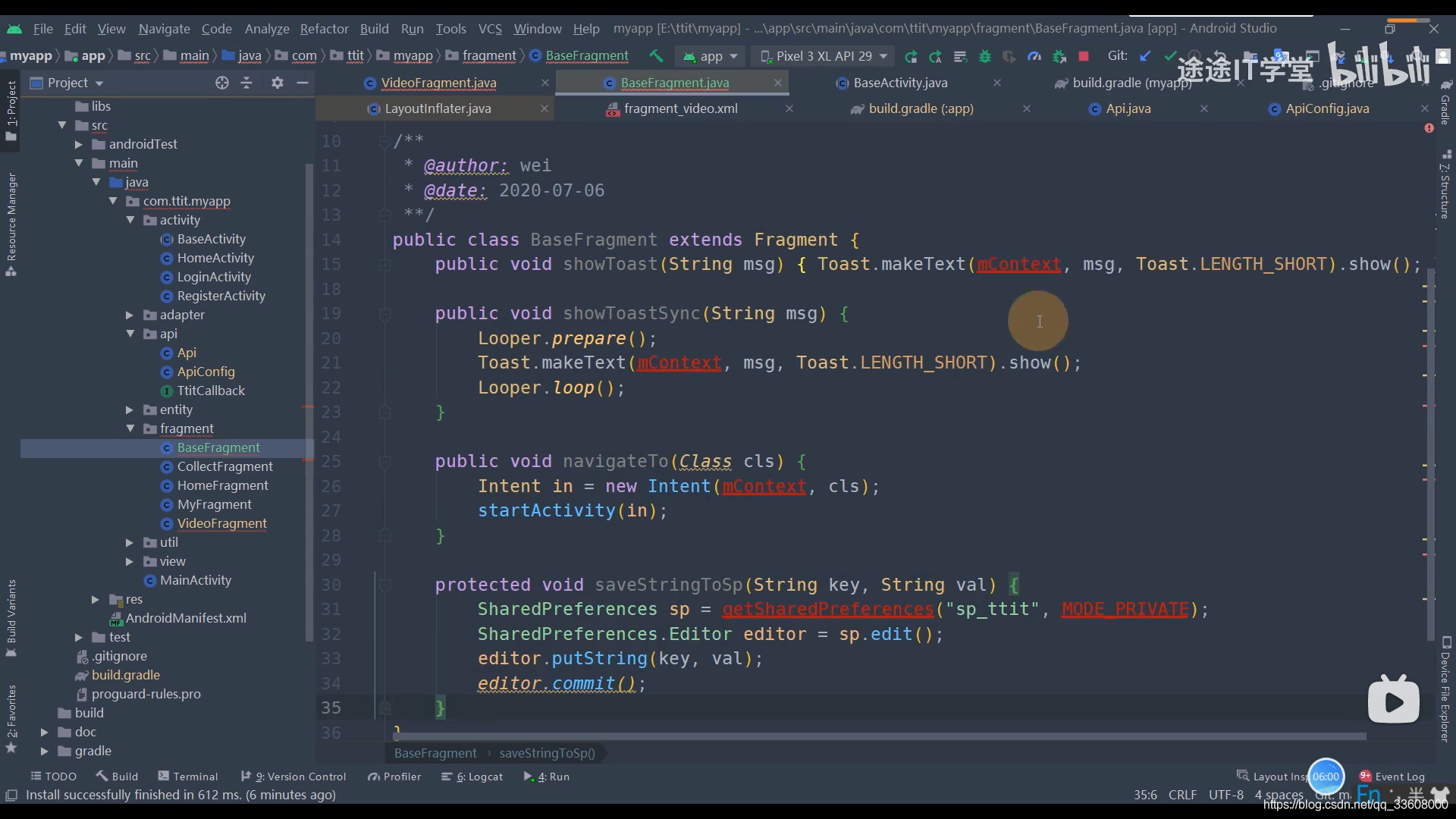Expand the adapter package
1456x819 pixels.
(129, 315)
